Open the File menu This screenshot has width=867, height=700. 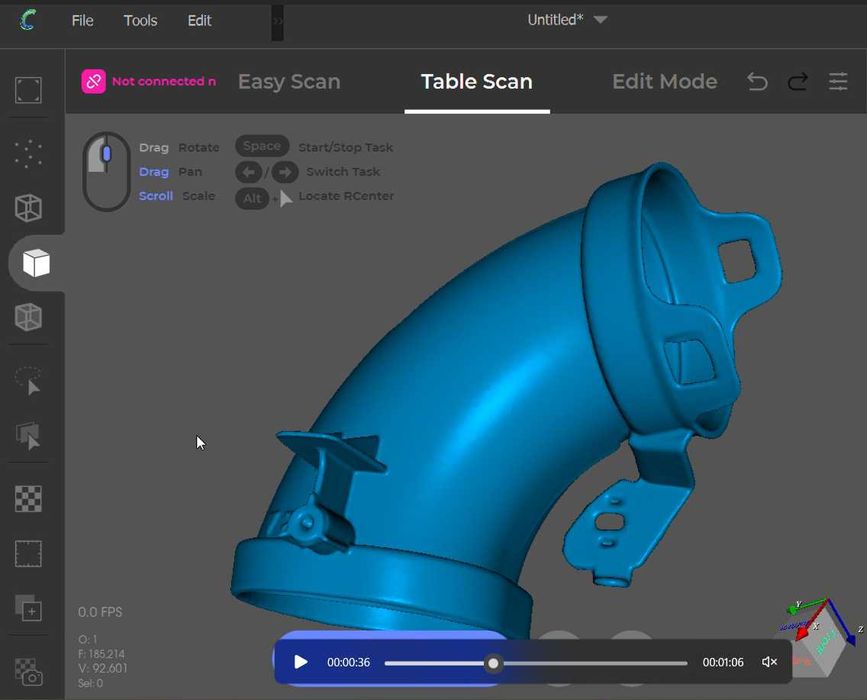82,20
